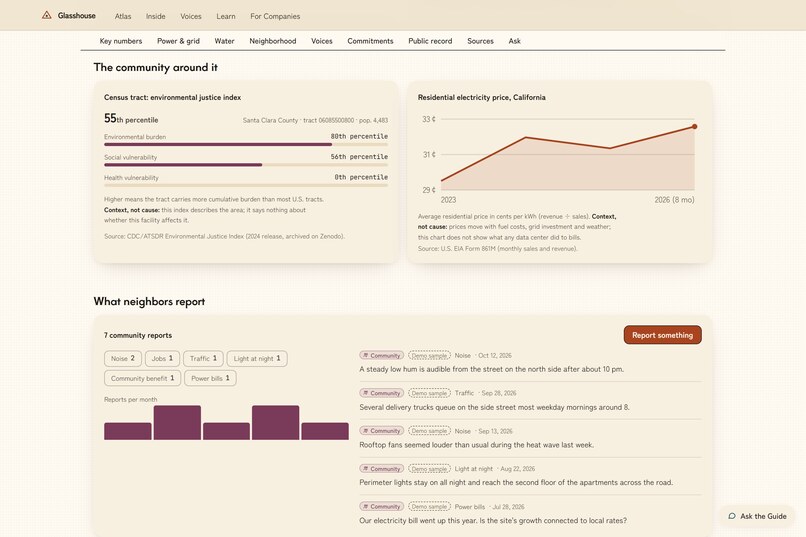Screen dimensions: 806x537
Task: Select report 'Rooftop fans seemed louder than usual'
Action: [x=476, y=445]
